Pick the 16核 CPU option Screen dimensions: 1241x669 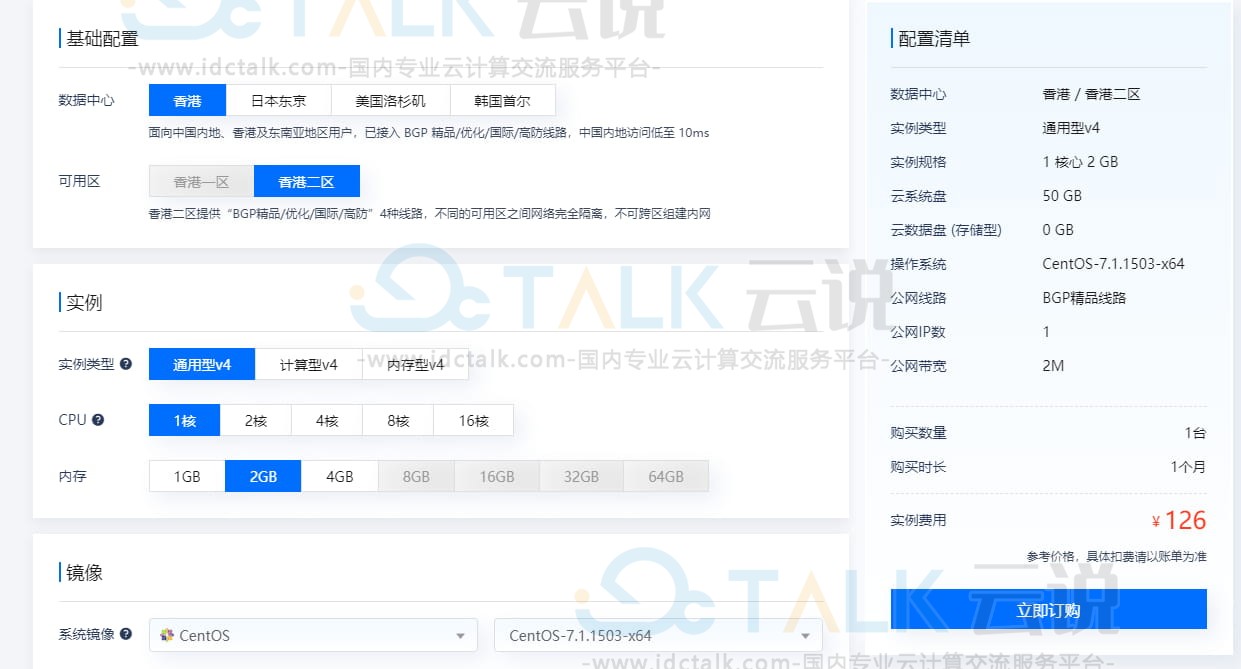tap(473, 420)
